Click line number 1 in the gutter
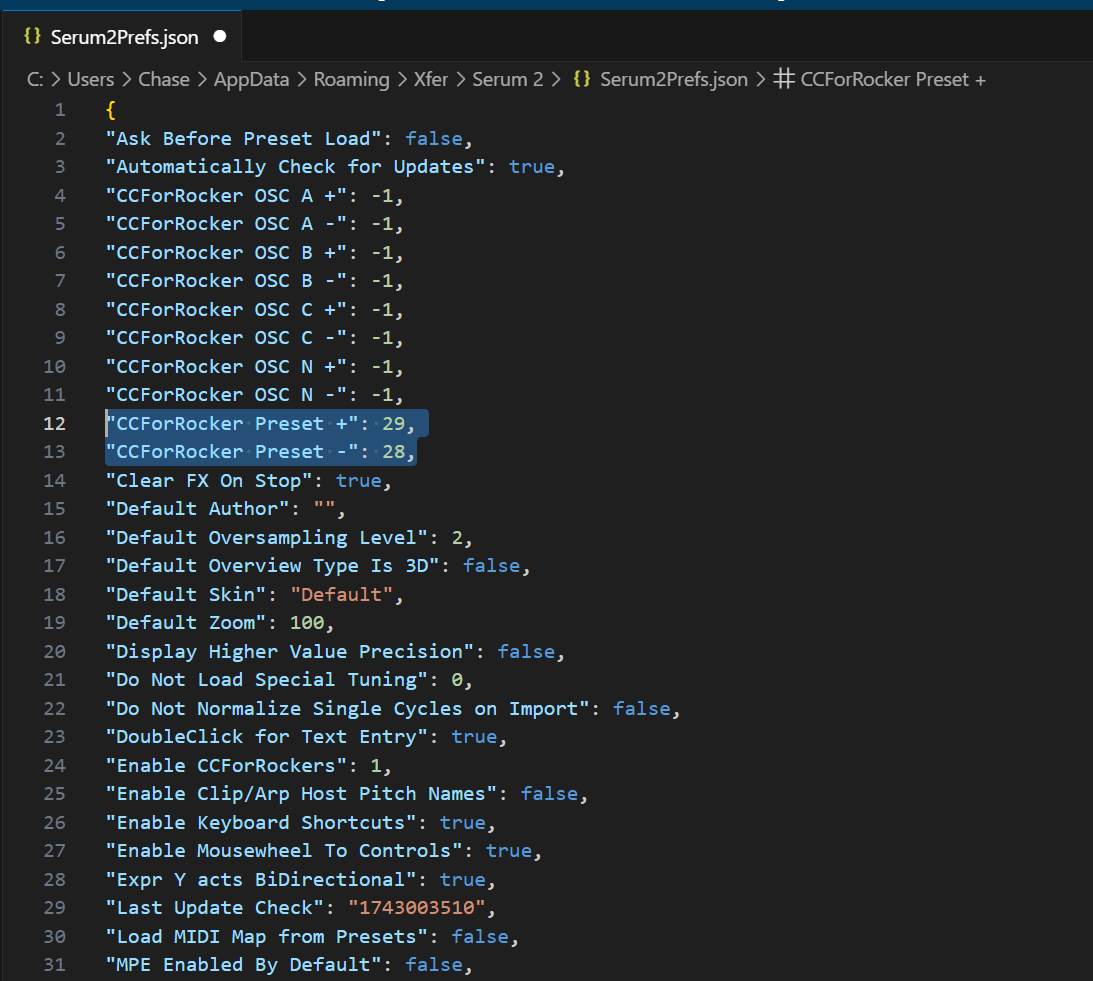Screen dimensions: 1093x981 (60, 110)
